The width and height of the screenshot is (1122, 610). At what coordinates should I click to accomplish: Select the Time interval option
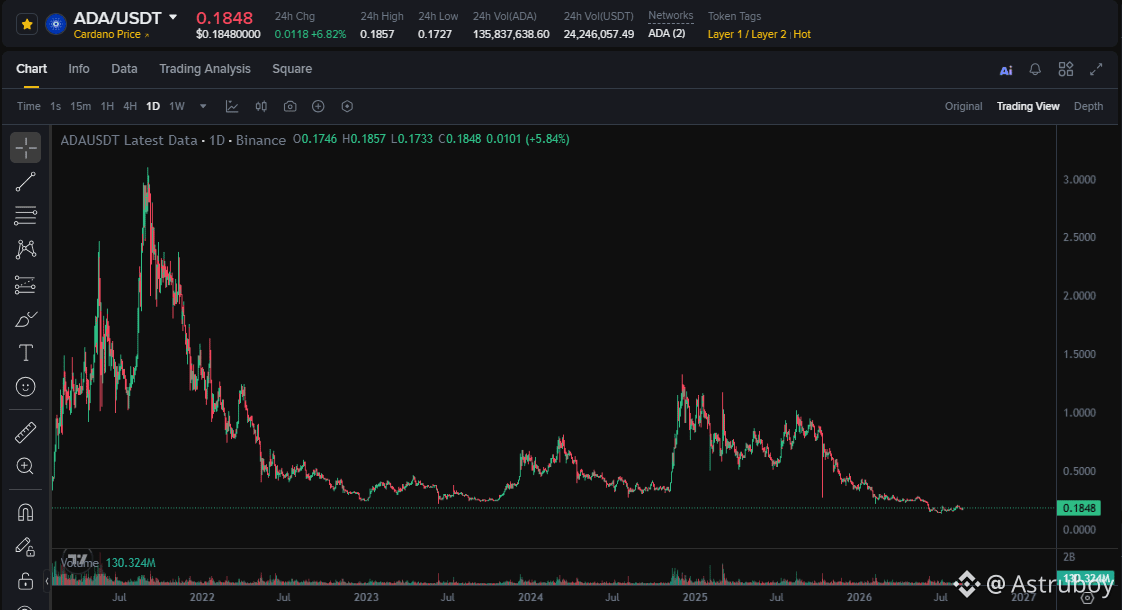click(29, 106)
